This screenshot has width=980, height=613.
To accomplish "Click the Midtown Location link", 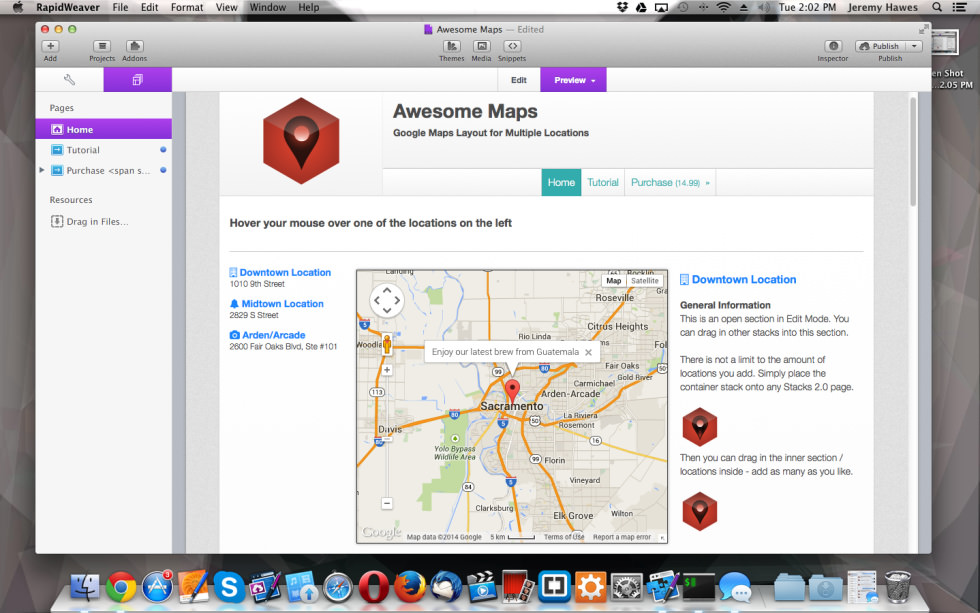I will [282, 304].
